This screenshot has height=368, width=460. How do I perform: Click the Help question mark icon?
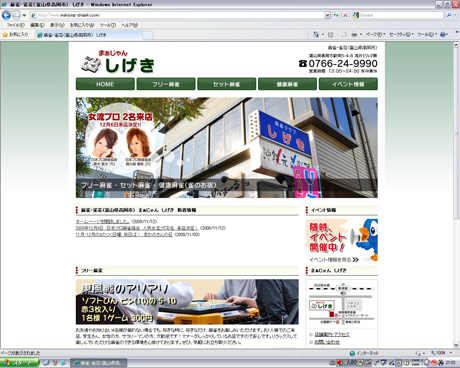pyautogui.click(x=443, y=34)
